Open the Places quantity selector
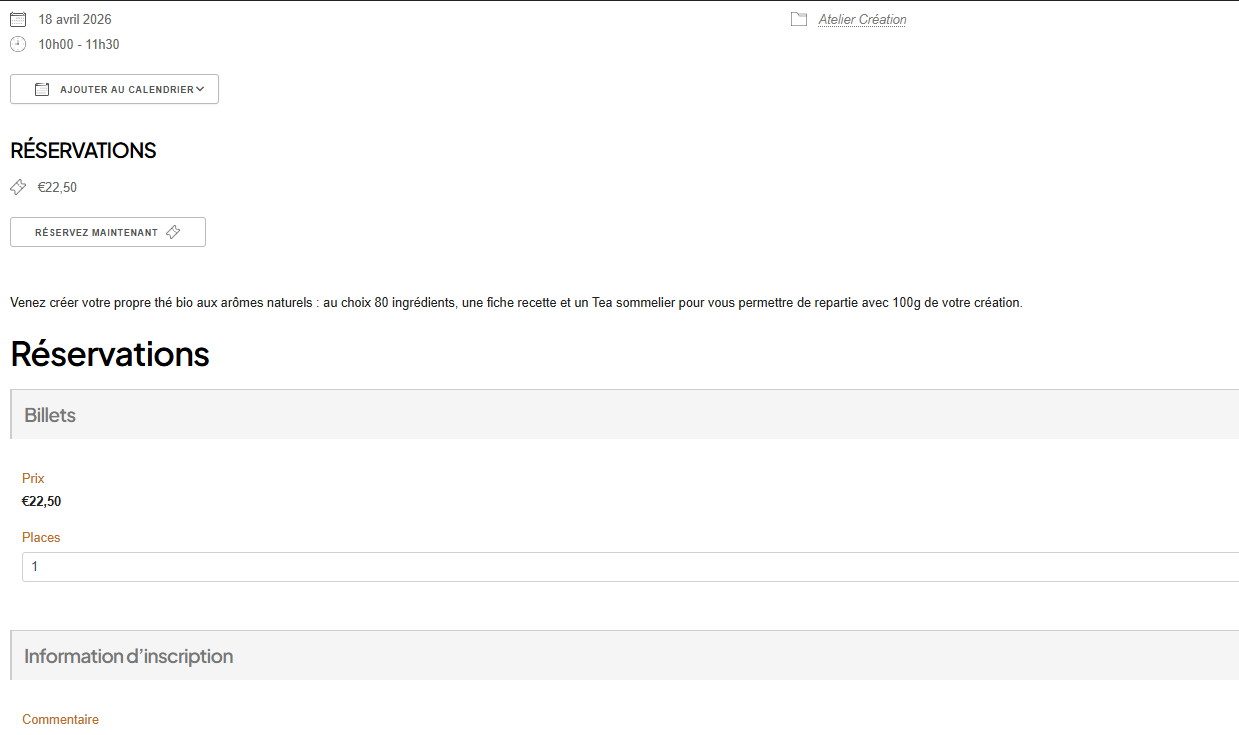 [x=630, y=567]
